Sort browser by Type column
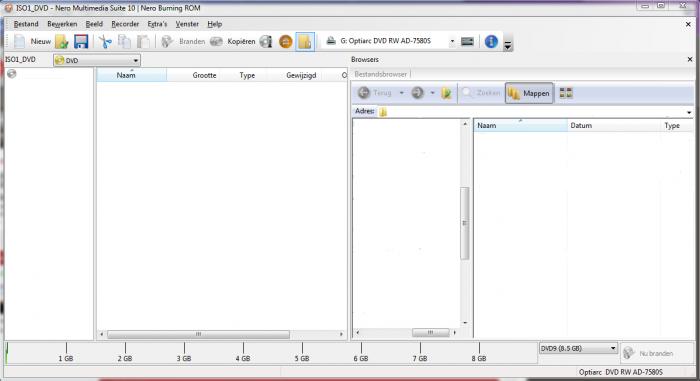The height and width of the screenshot is (381, 700). tap(677, 126)
